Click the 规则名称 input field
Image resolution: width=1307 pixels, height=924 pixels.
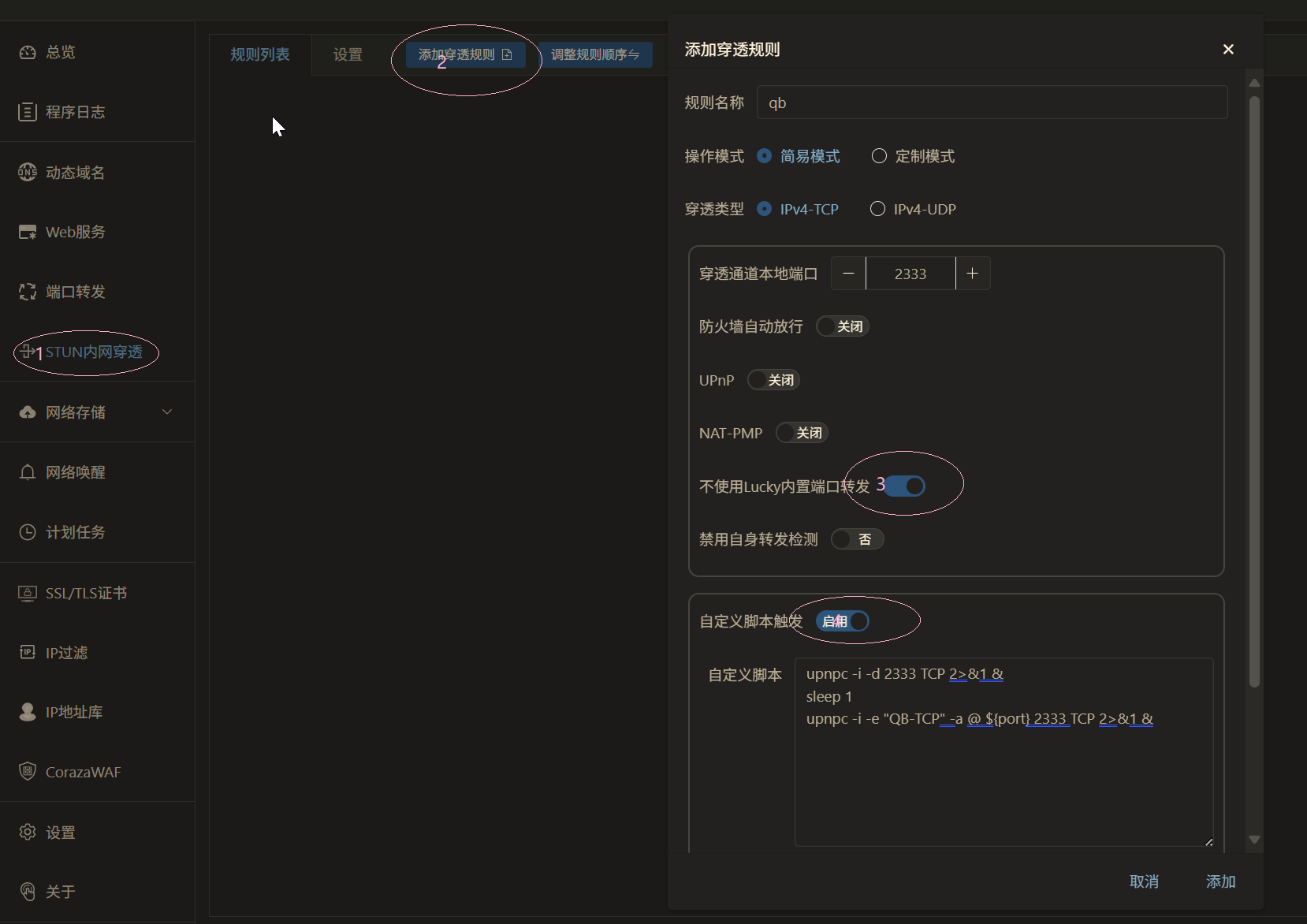[992, 102]
